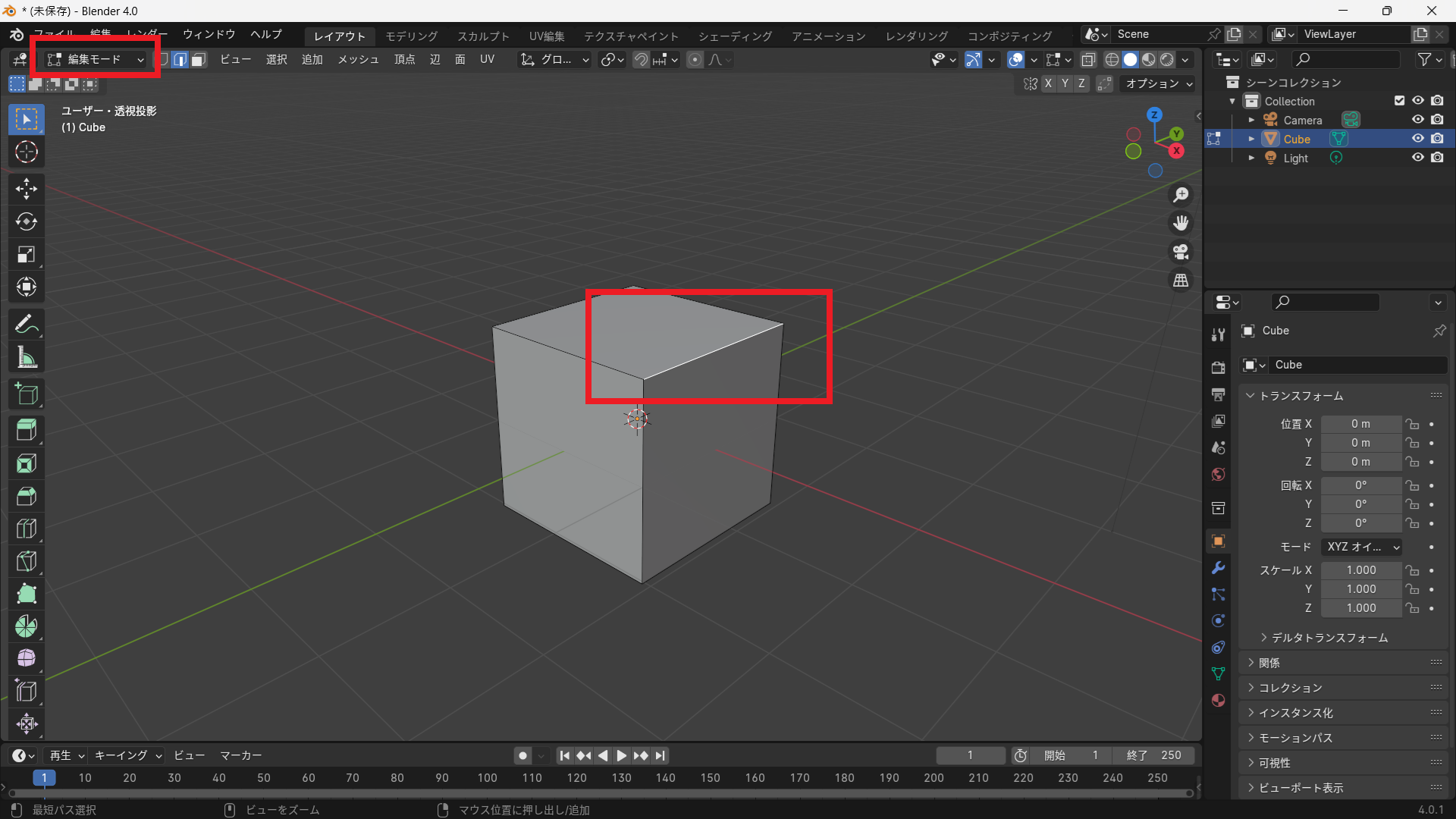Hide the Light object in viewport
The image size is (1456, 819).
point(1417,158)
